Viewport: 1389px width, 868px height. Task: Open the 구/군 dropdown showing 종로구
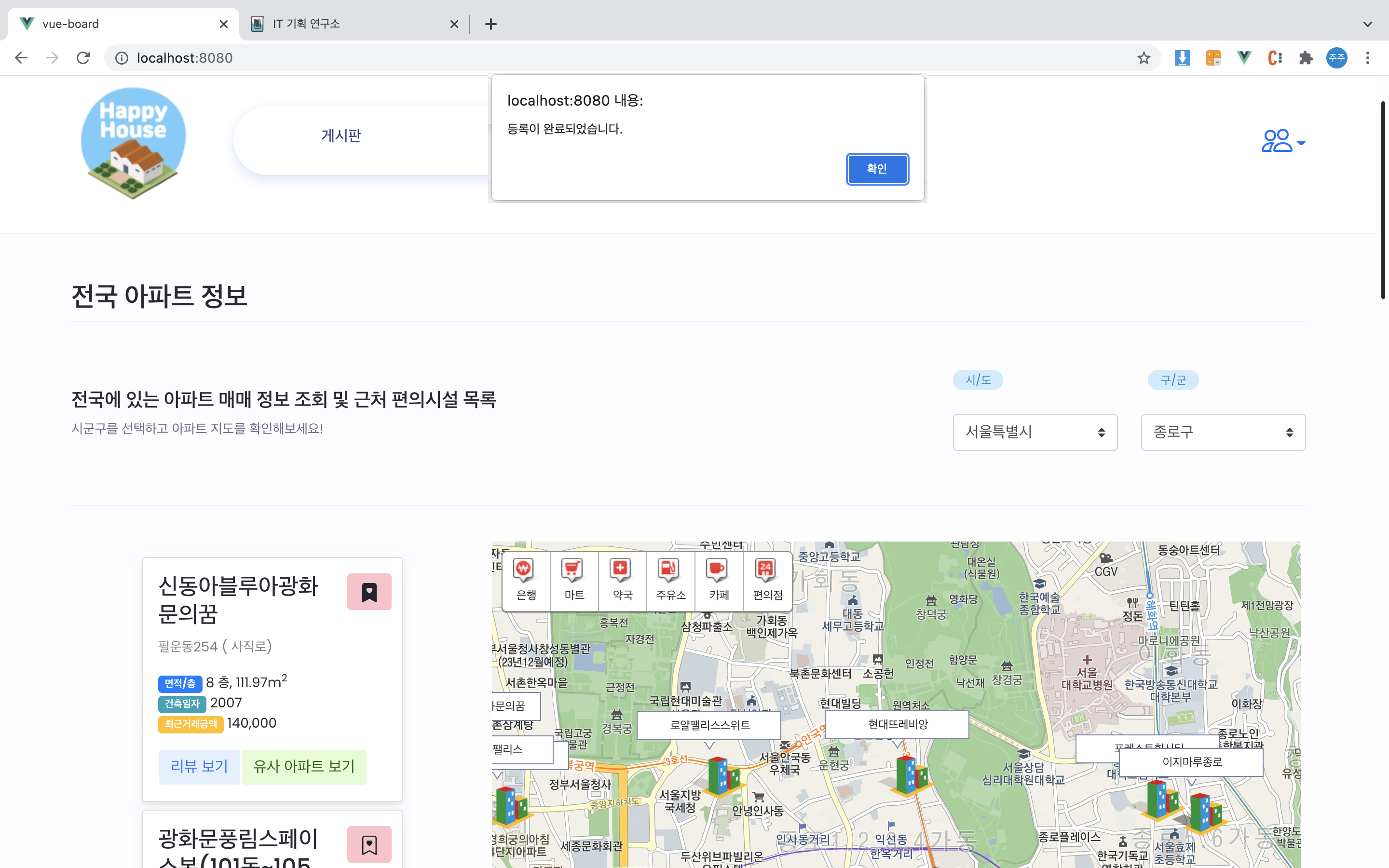click(x=1223, y=432)
